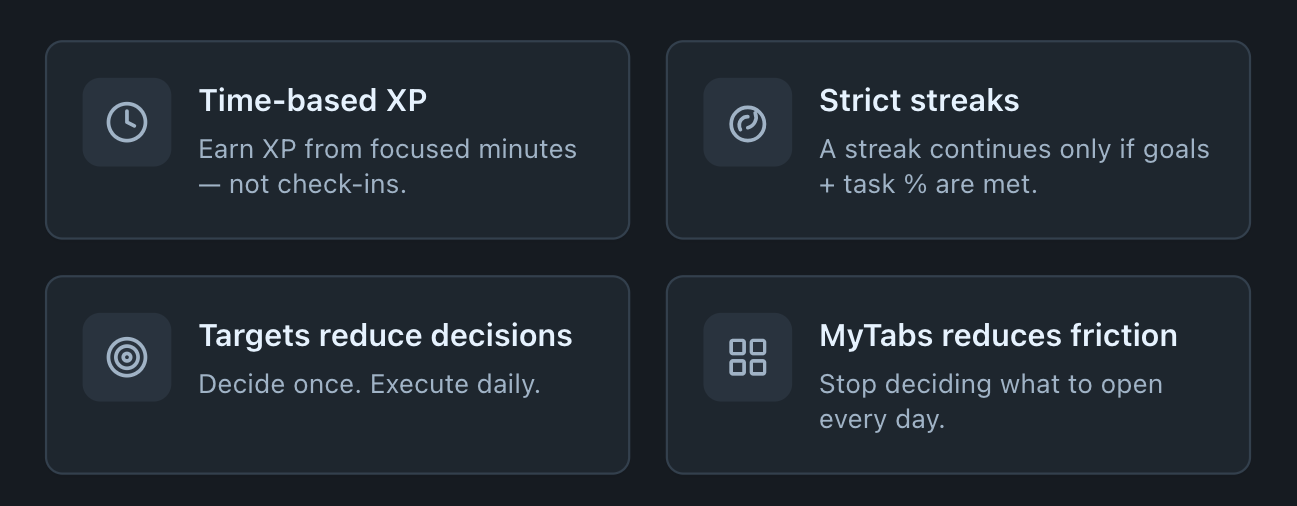
Task: Click the clock icon for Time-based XP
Action: tap(127, 122)
